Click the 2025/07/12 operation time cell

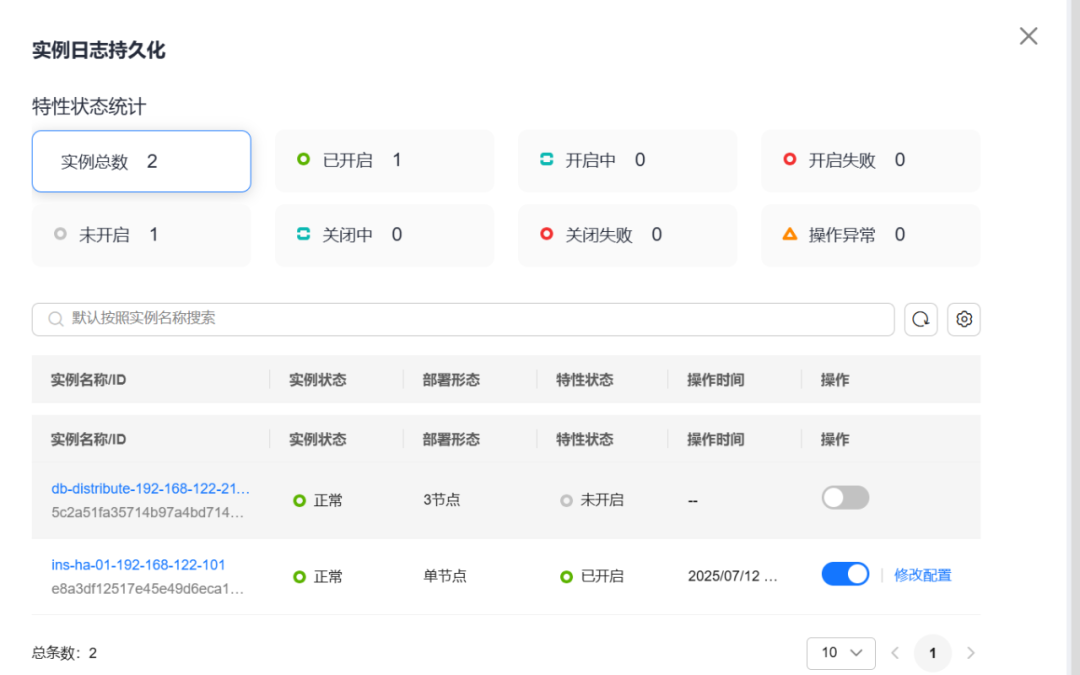733,576
